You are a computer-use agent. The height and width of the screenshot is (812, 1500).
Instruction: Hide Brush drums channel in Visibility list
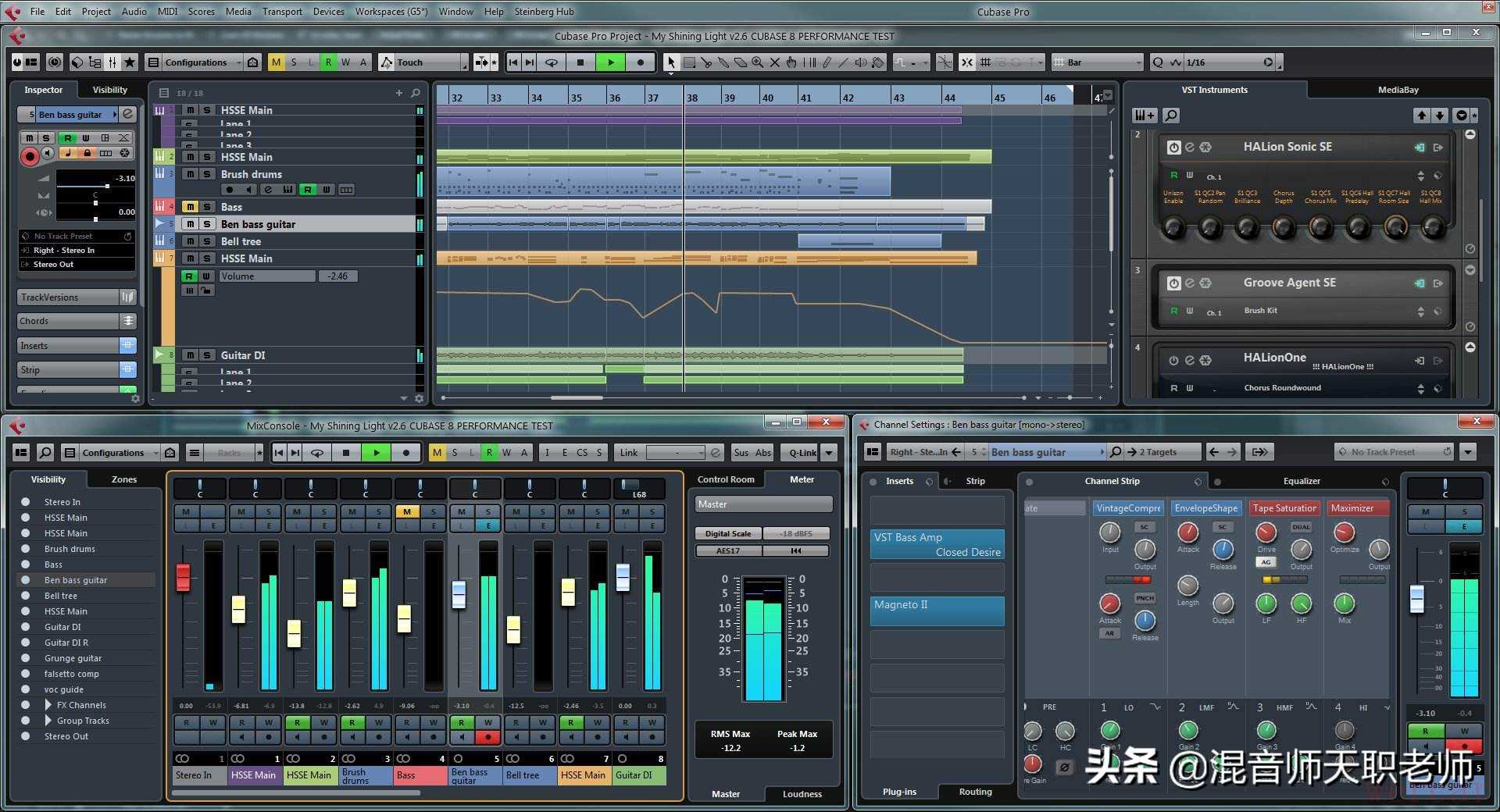(x=26, y=549)
